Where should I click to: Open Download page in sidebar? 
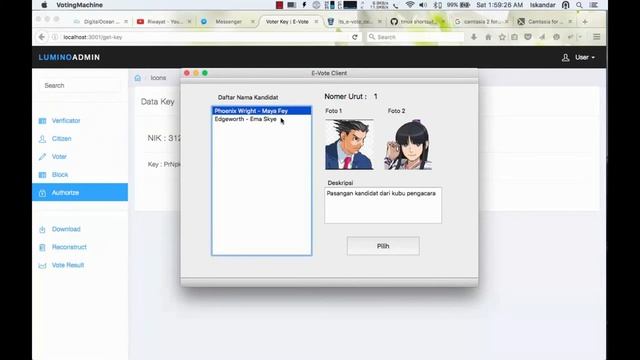[x=66, y=229]
